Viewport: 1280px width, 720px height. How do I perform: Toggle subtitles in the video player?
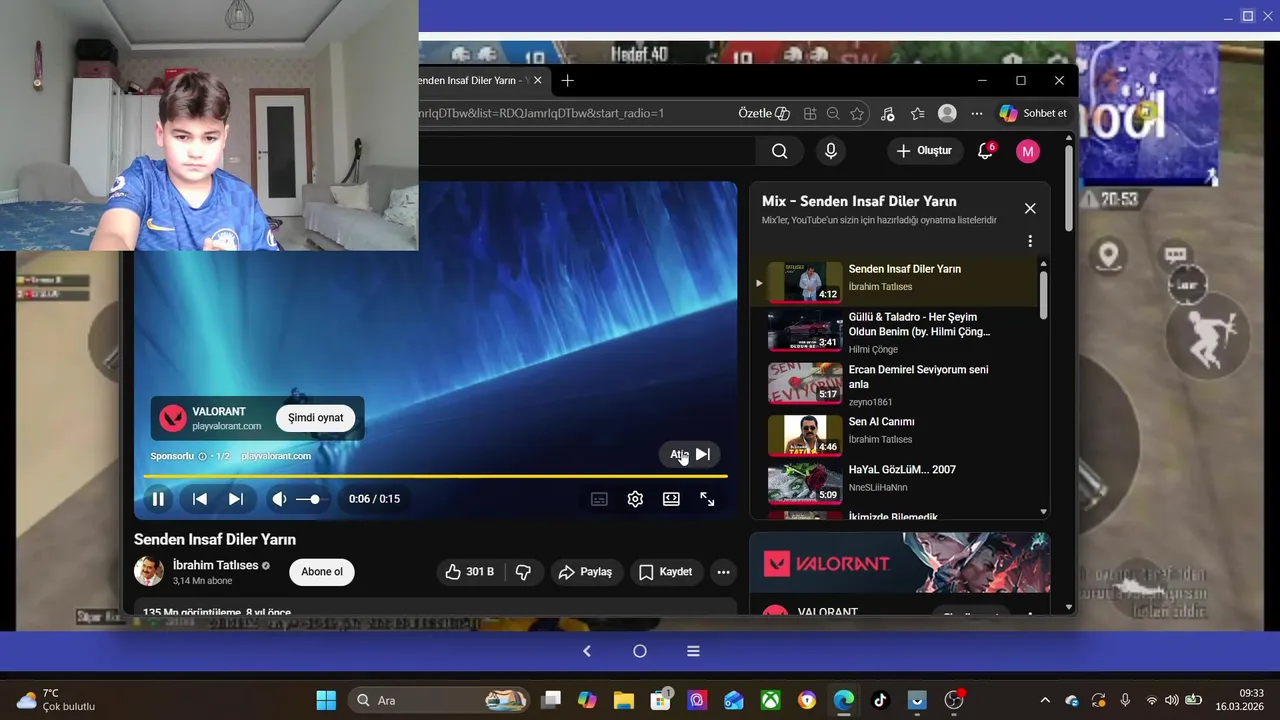click(x=599, y=499)
